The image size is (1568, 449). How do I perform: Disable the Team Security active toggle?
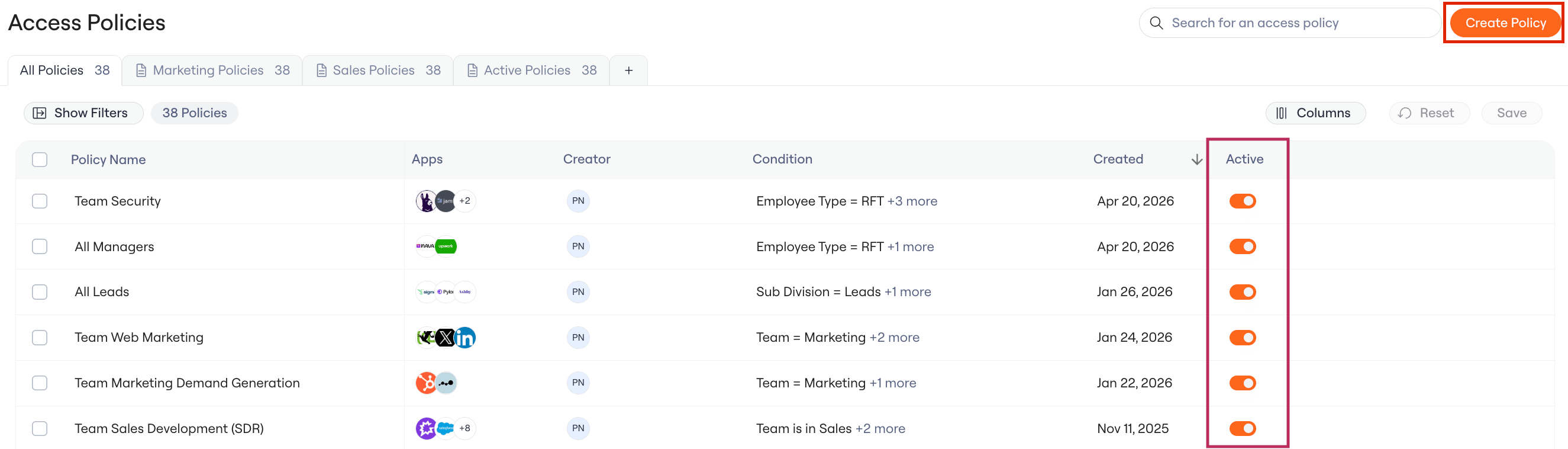click(1242, 201)
